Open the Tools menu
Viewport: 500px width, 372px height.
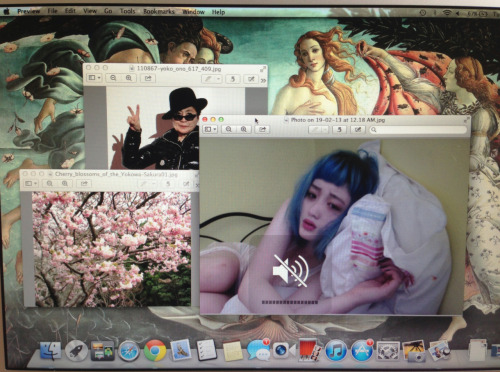[127, 11]
